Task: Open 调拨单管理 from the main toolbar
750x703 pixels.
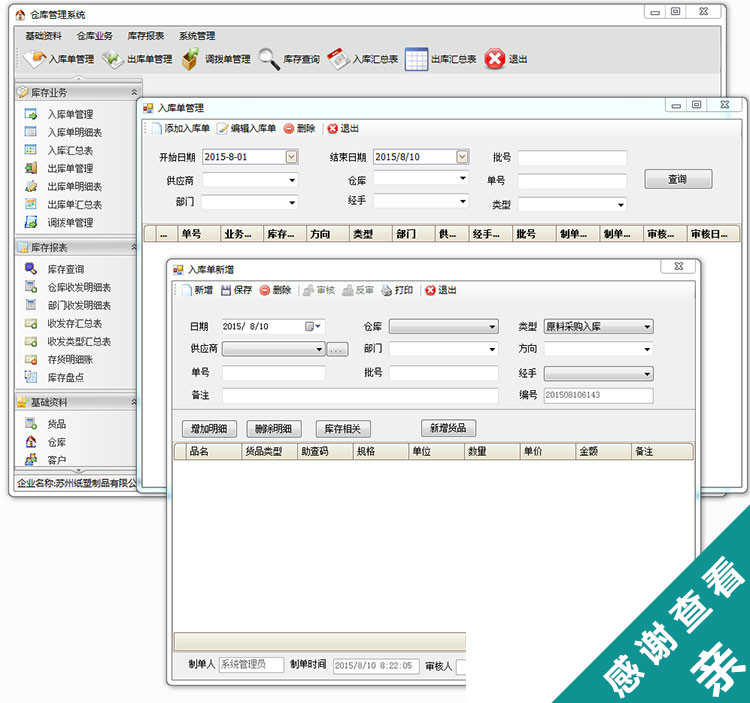Action: tap(217, 59)
